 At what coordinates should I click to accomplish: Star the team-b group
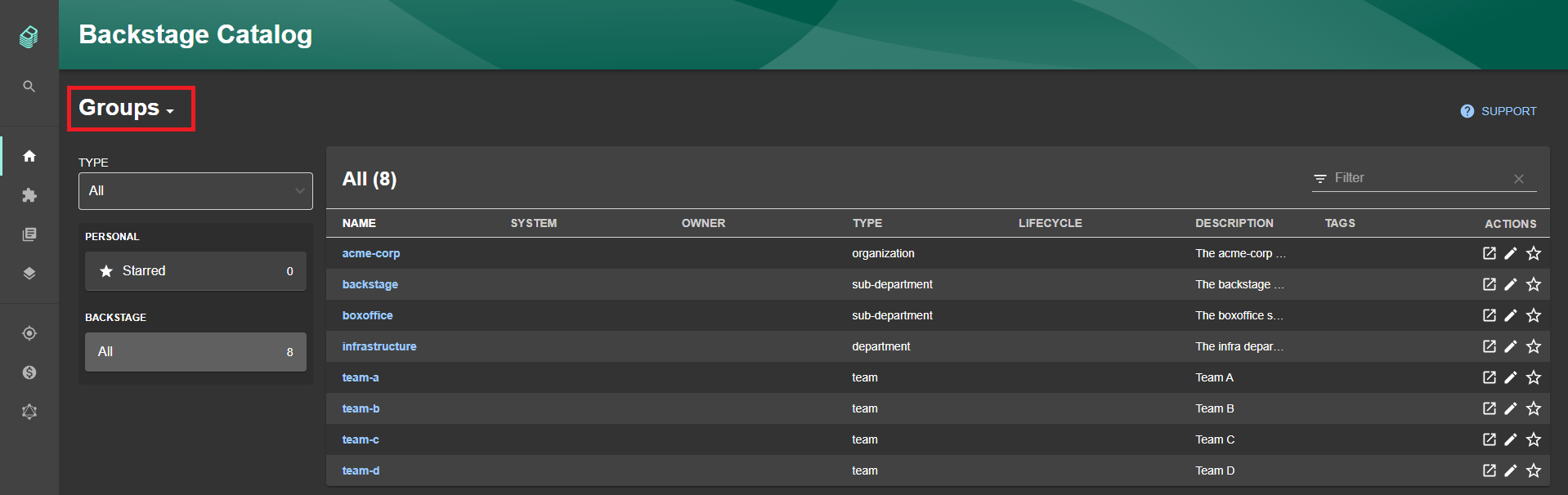[1534, 408]
